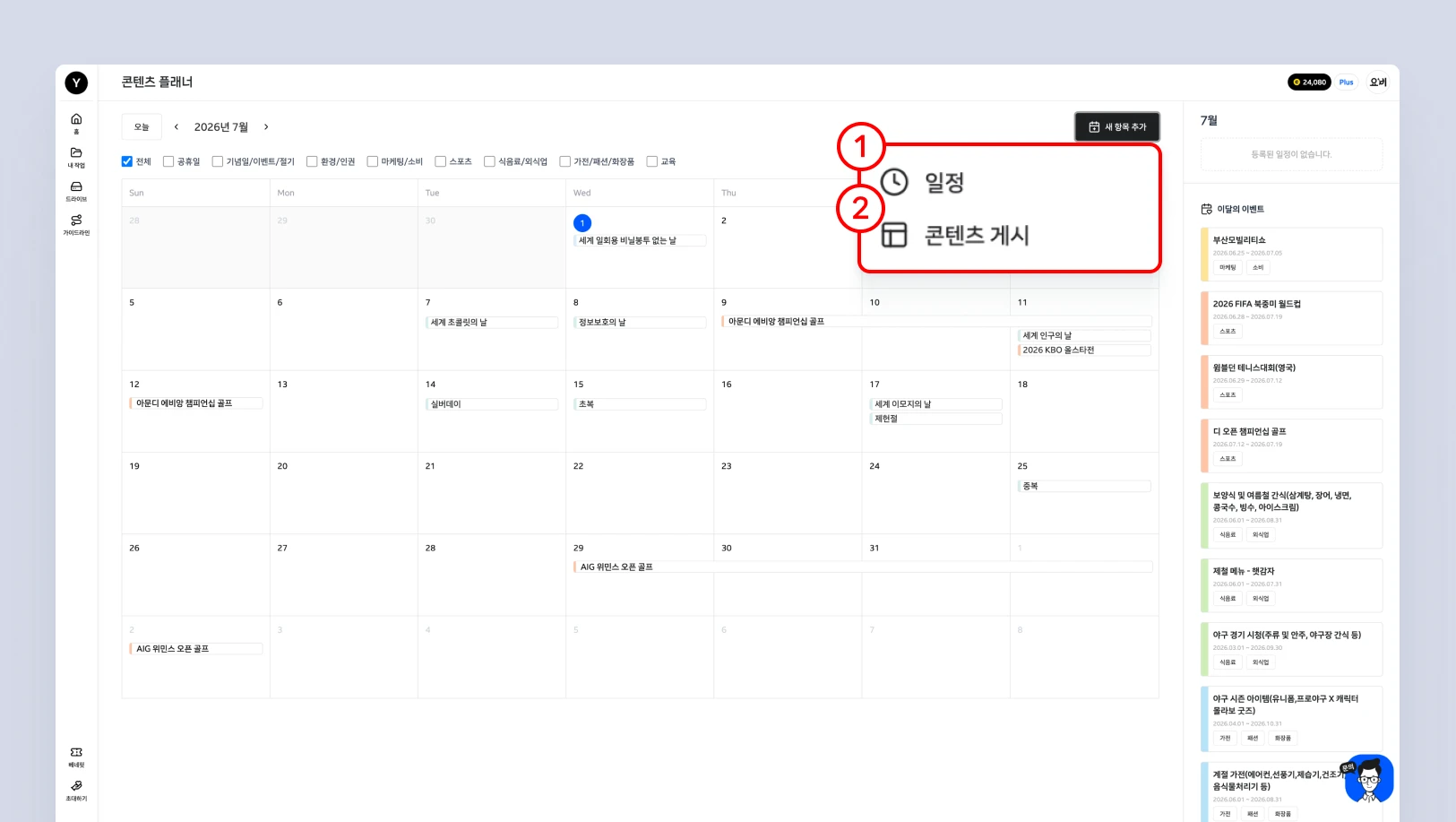Image resolution: width=1456 pixels, height=822 pixels.
Task: Click the layout icon next to 콘텐츠 게시
Action: coord(894,235)
